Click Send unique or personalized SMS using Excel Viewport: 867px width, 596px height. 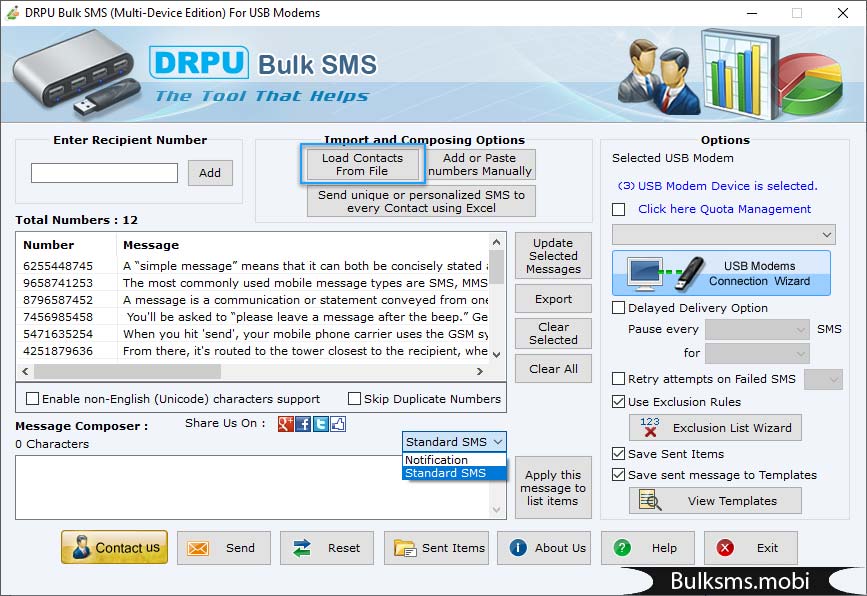pos(421,201)
